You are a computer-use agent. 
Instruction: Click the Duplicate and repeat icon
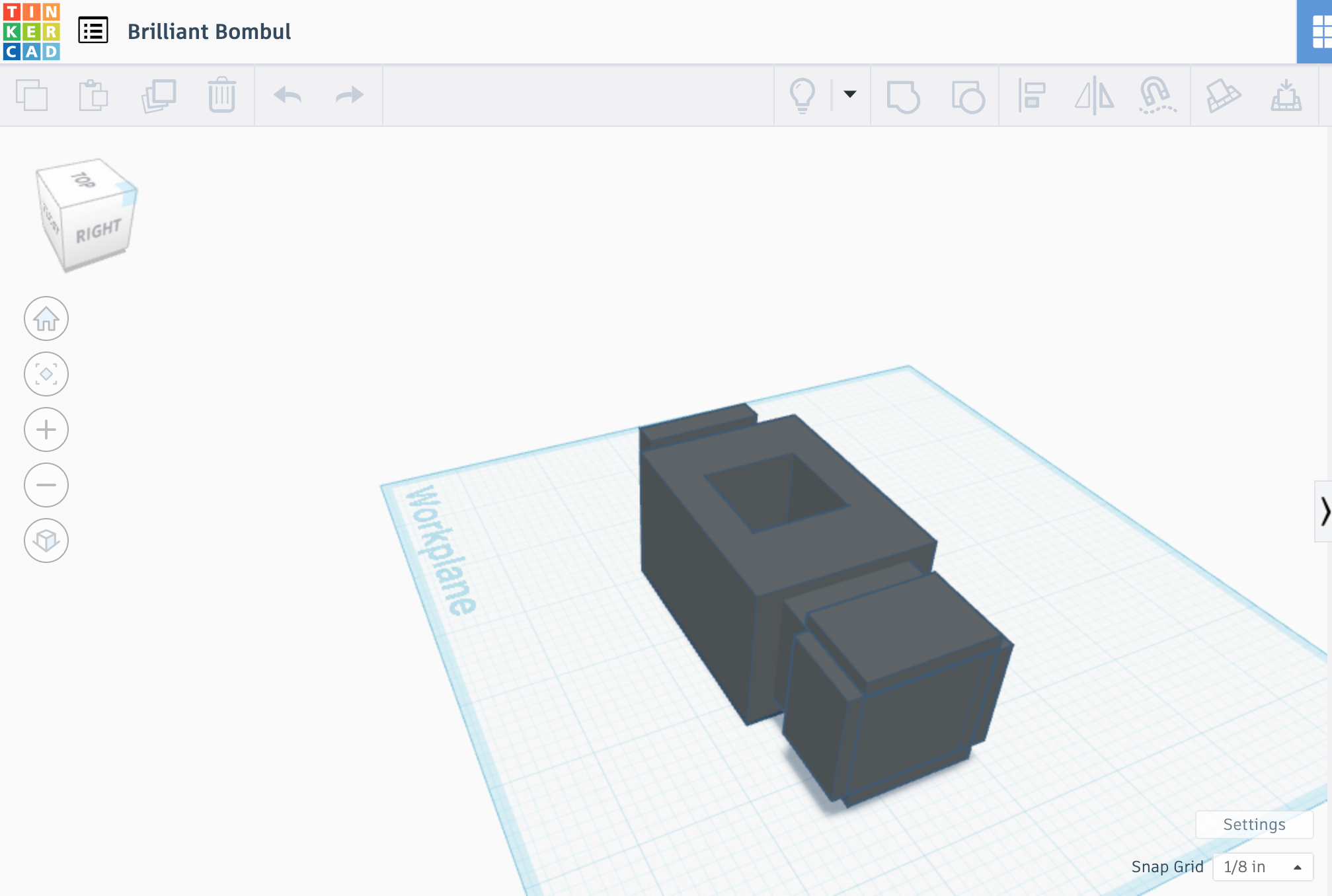159,96
